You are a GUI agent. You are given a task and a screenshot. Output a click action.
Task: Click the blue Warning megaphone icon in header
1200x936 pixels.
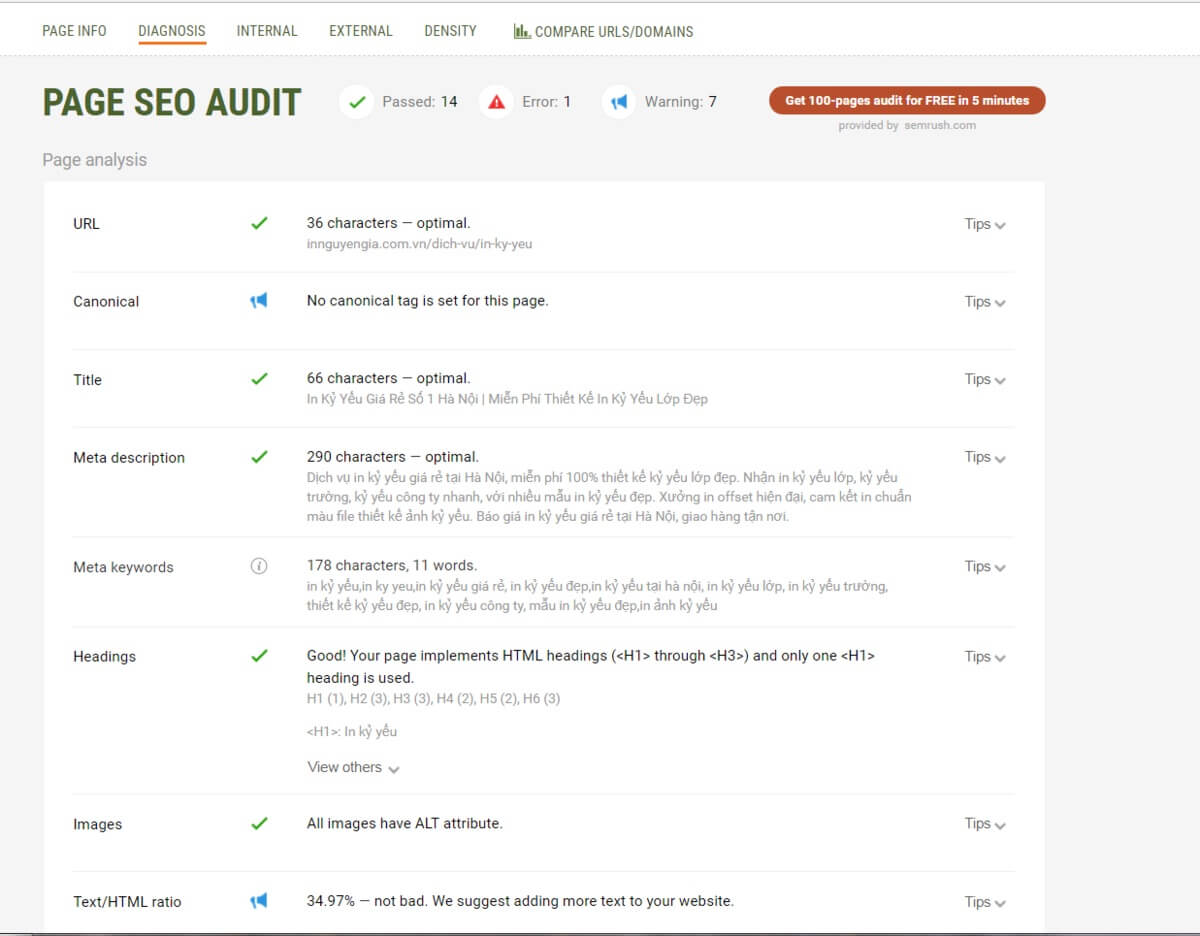click(619, 102)
